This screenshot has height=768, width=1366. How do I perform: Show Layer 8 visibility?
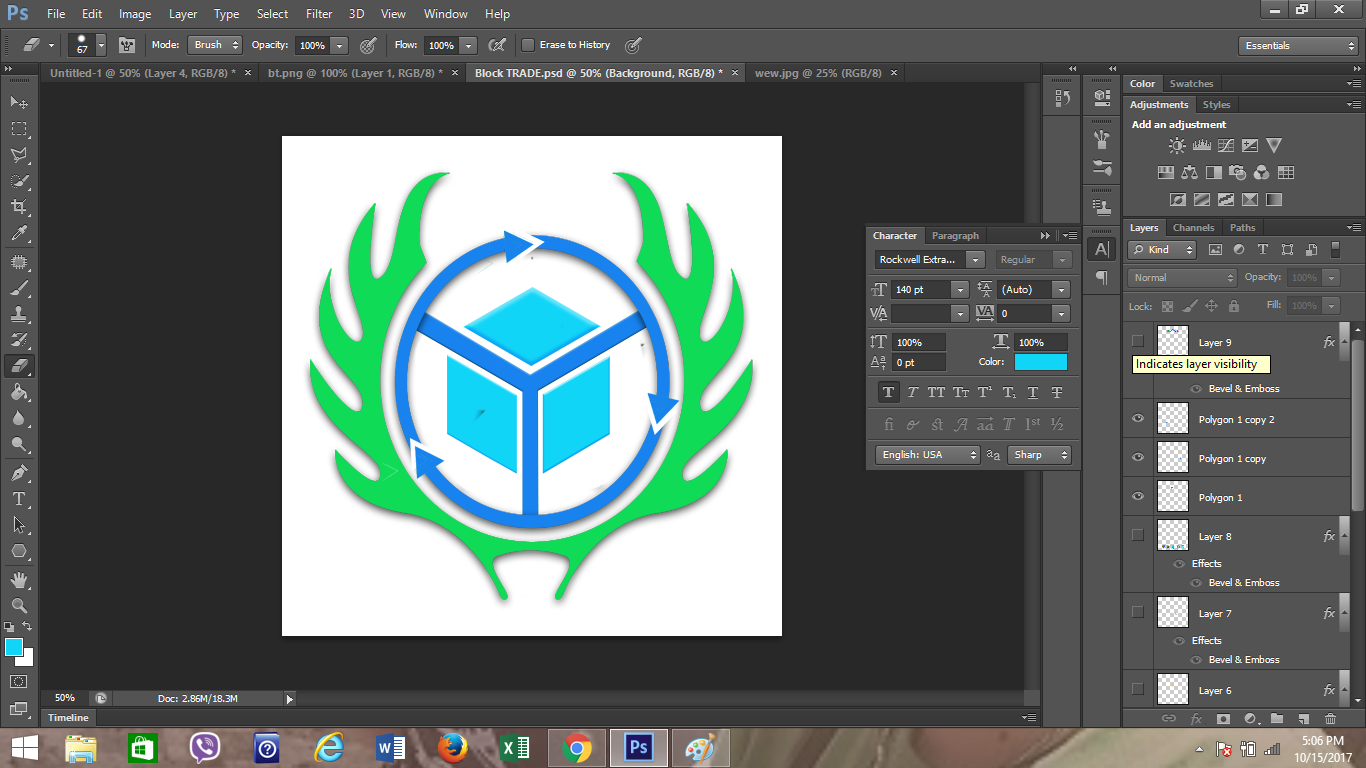(1138, 535)
